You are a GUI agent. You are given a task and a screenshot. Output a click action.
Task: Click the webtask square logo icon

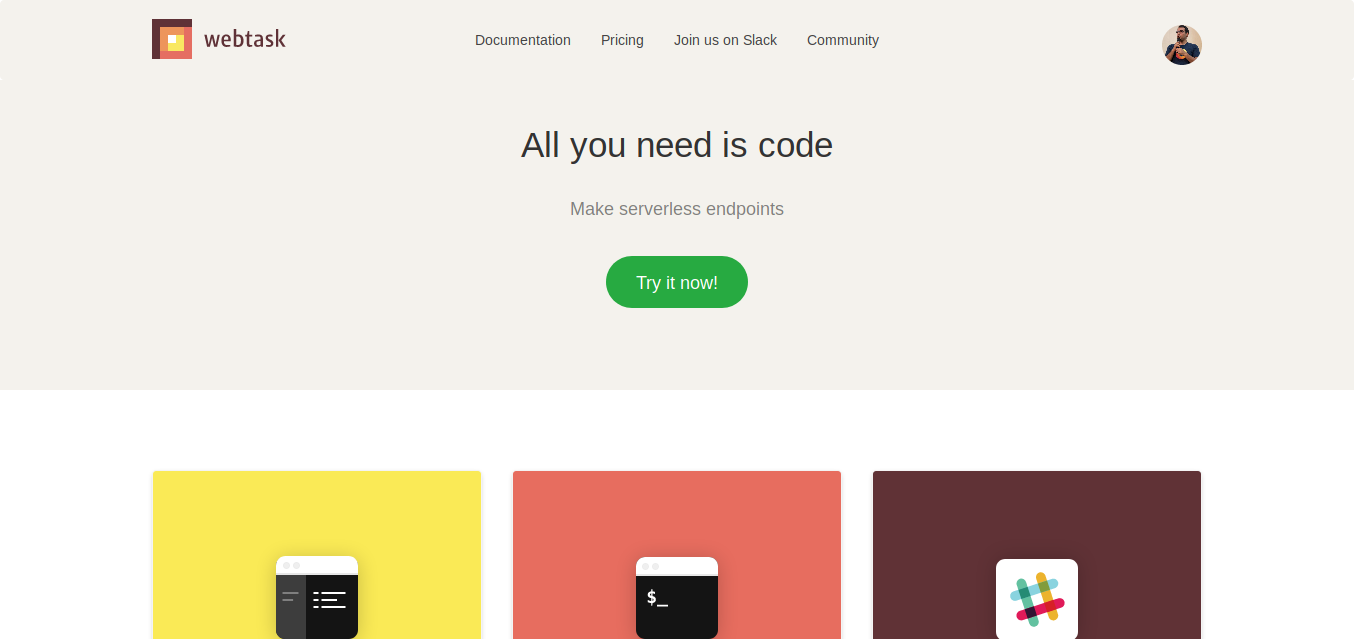(x=172, y=39)
